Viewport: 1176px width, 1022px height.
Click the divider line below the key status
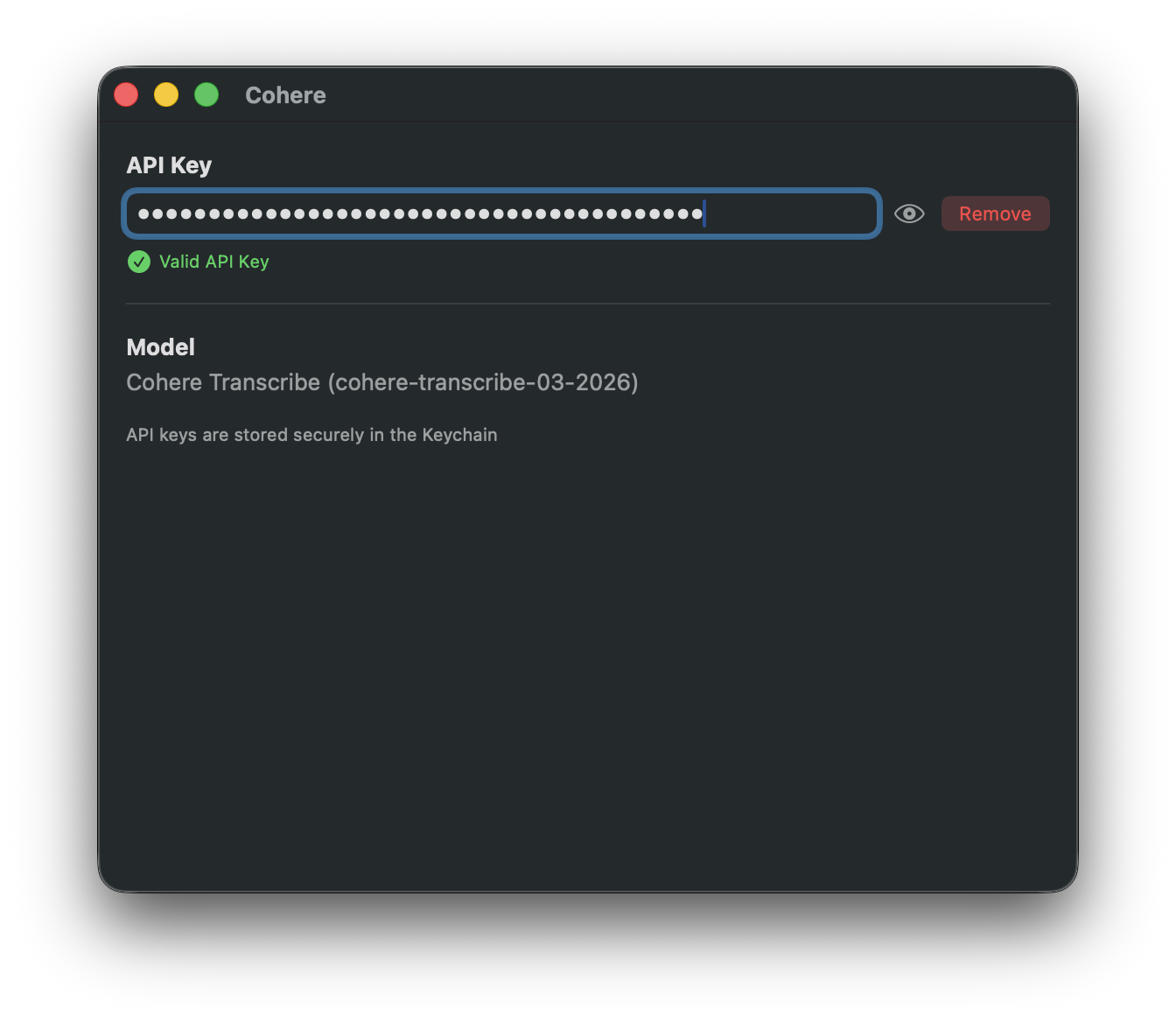pyautogui.click(x=588, y=304)
